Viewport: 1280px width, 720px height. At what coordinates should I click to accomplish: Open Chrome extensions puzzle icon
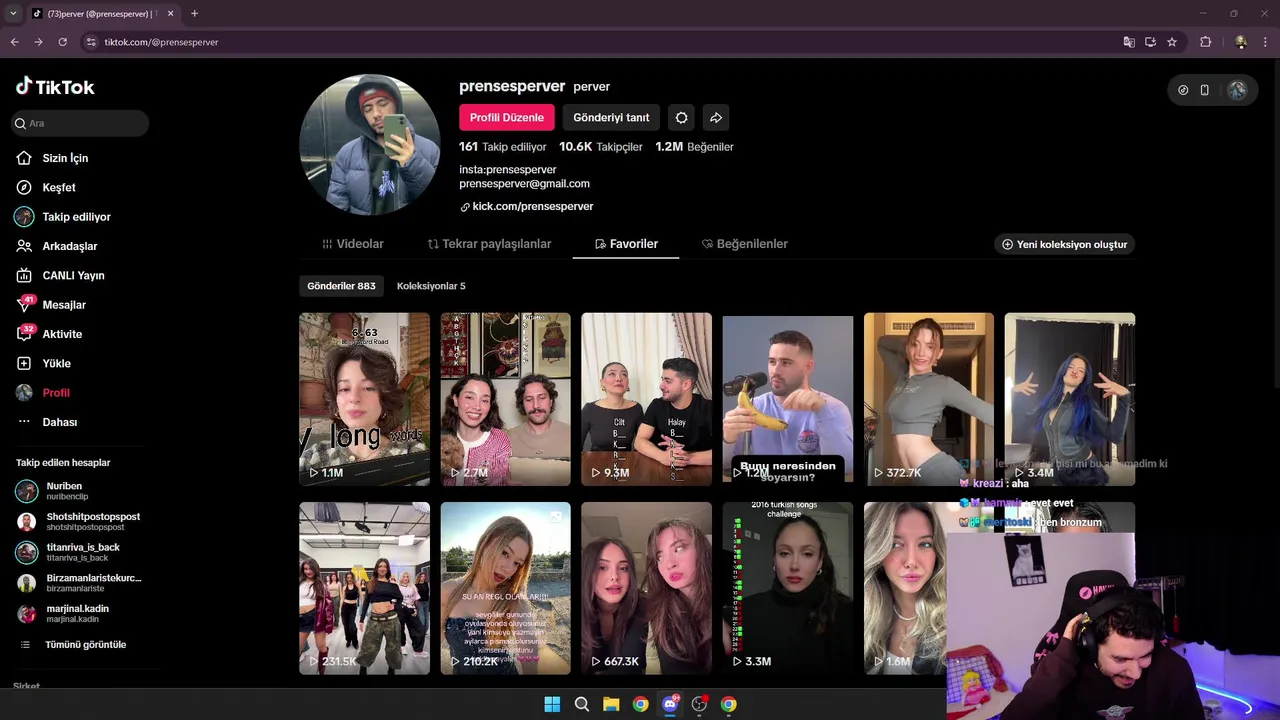coord(1205,42)
